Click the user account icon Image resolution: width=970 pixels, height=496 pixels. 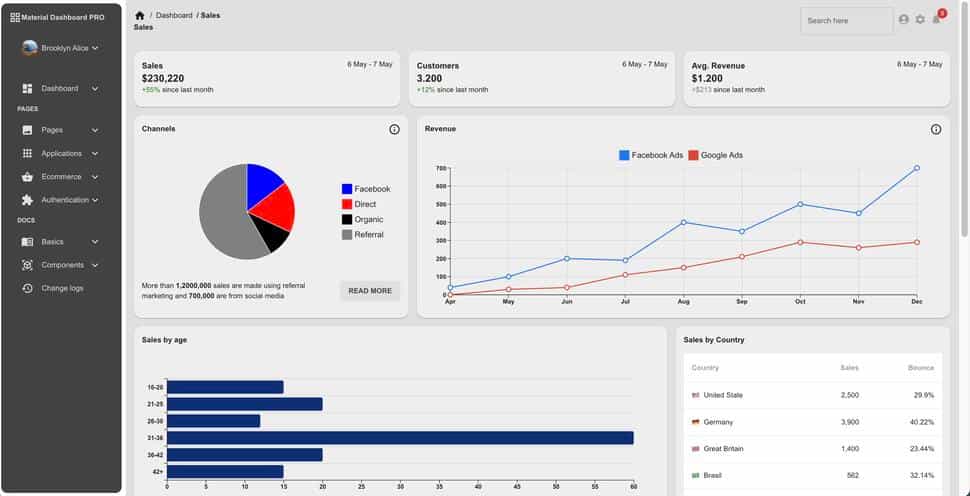pyautogui.click(x=904, y=20)
